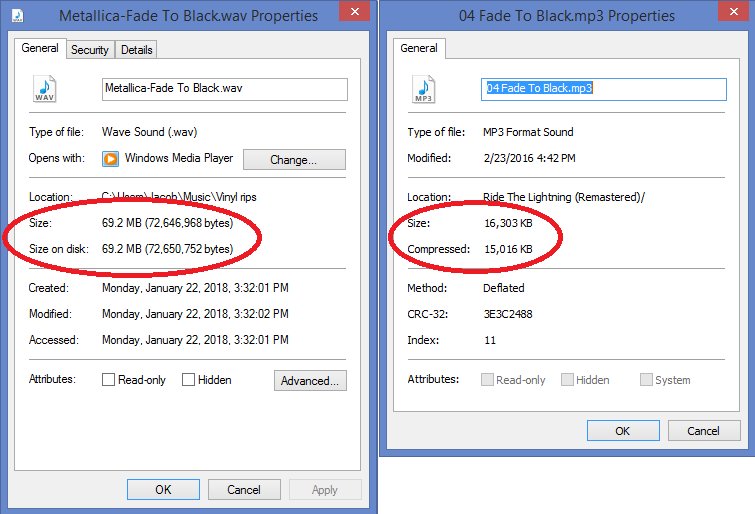
Task: Switch to Details tab
Action: 137,50
